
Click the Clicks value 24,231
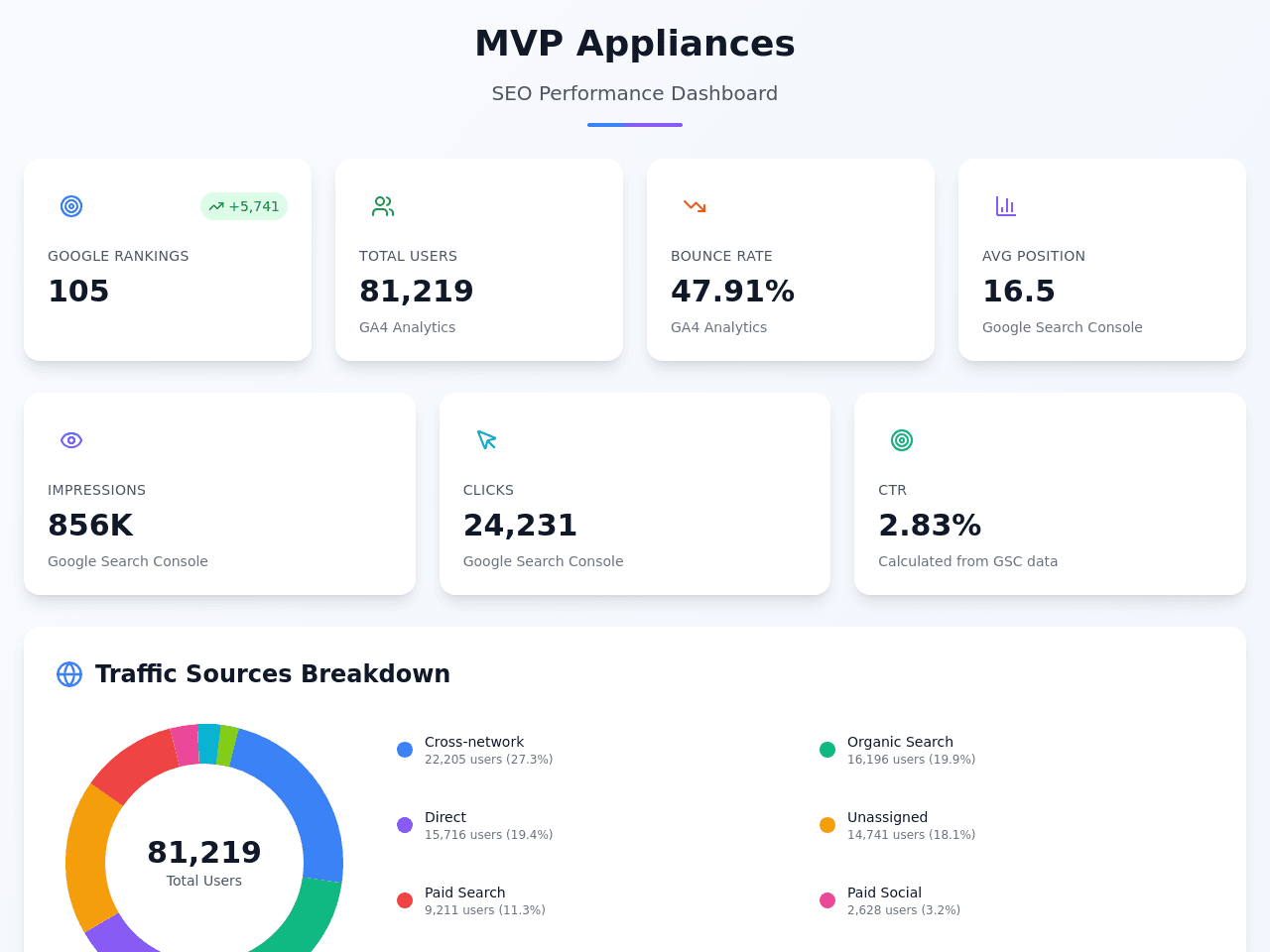[520, 525]
